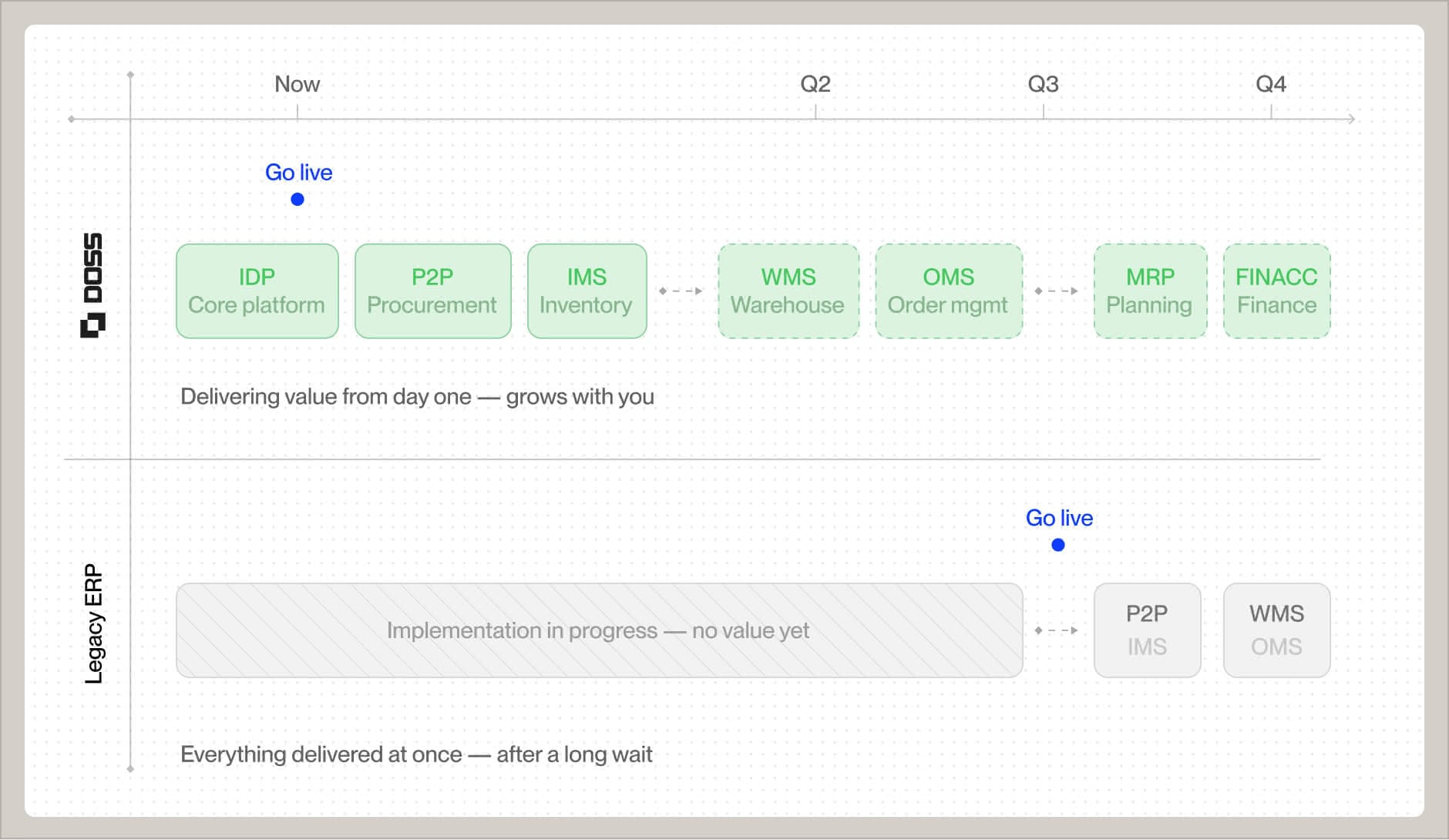Click the Go live marker above IDP
The width and height of the screenshot is (1449, 840).
[297, 199]
